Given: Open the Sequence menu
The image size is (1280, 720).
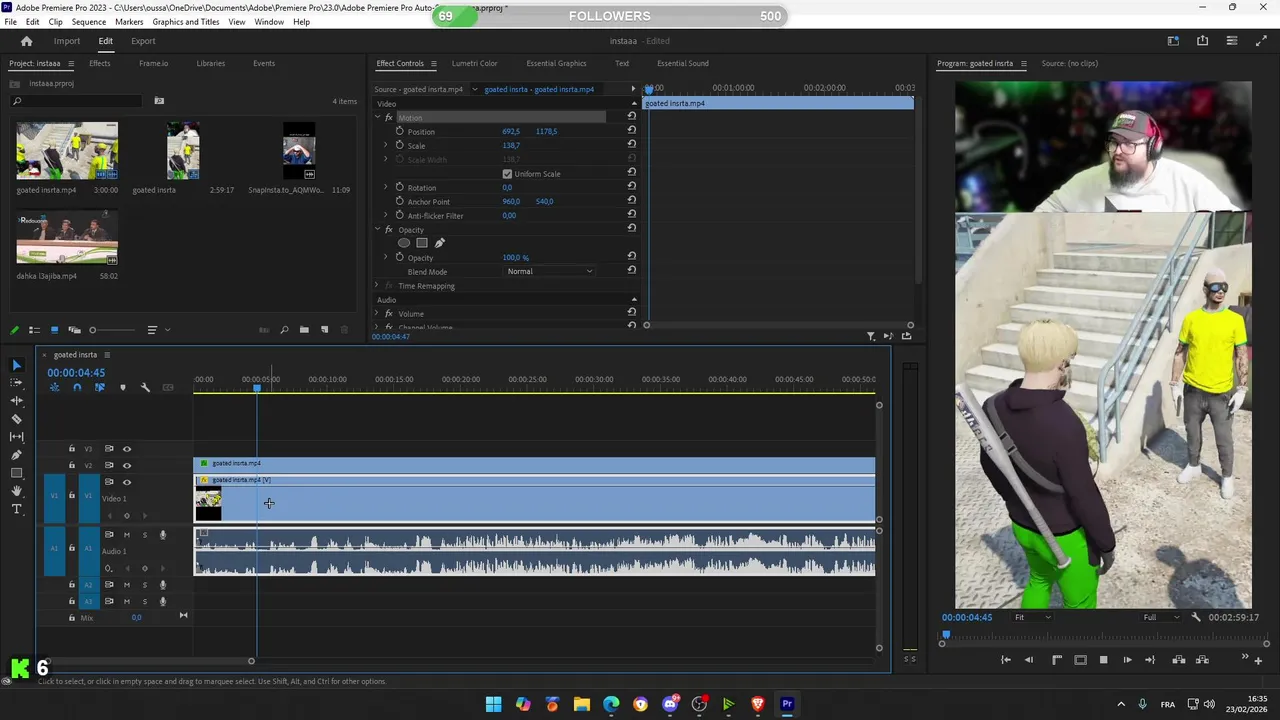Looking at the screenshot, I should point(89,22).
